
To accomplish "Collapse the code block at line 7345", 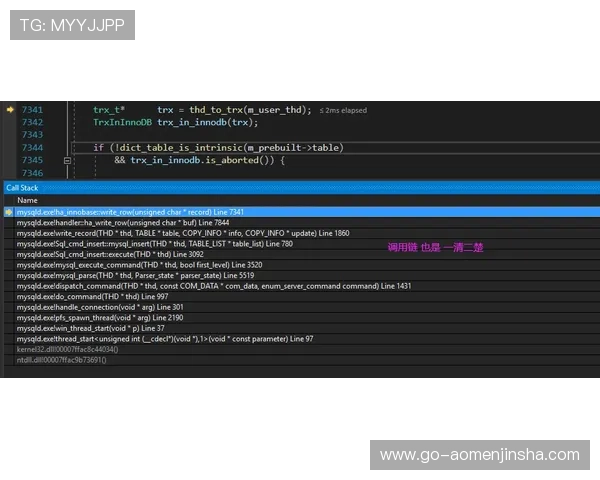I will (67, 160).
